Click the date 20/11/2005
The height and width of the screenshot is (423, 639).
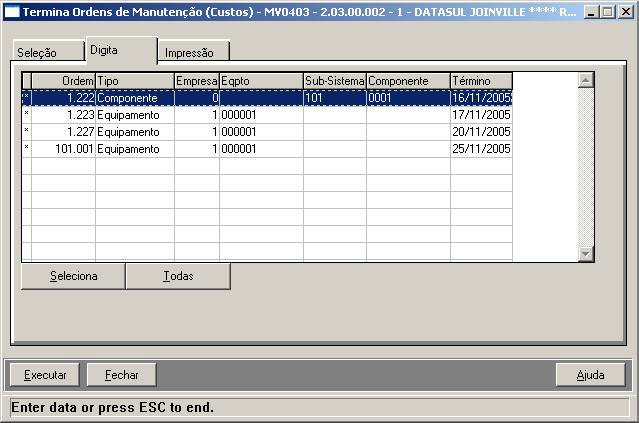click(x=481, y=132)
